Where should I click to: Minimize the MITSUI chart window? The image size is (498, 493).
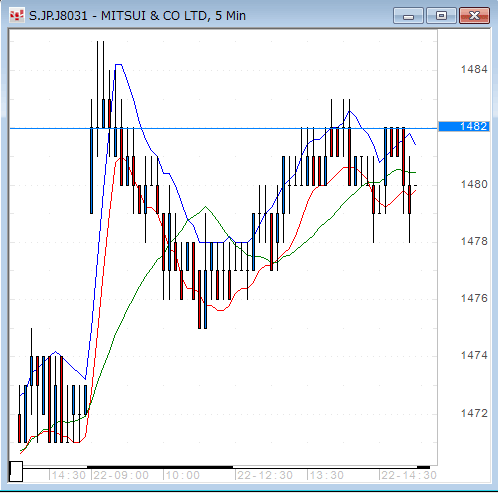(x=408, y=16)
